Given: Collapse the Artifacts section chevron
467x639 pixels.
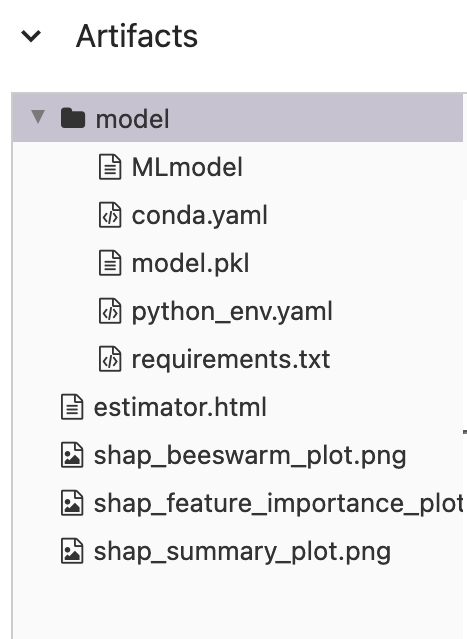Looking at the screenshot, I should pos(31,36).
